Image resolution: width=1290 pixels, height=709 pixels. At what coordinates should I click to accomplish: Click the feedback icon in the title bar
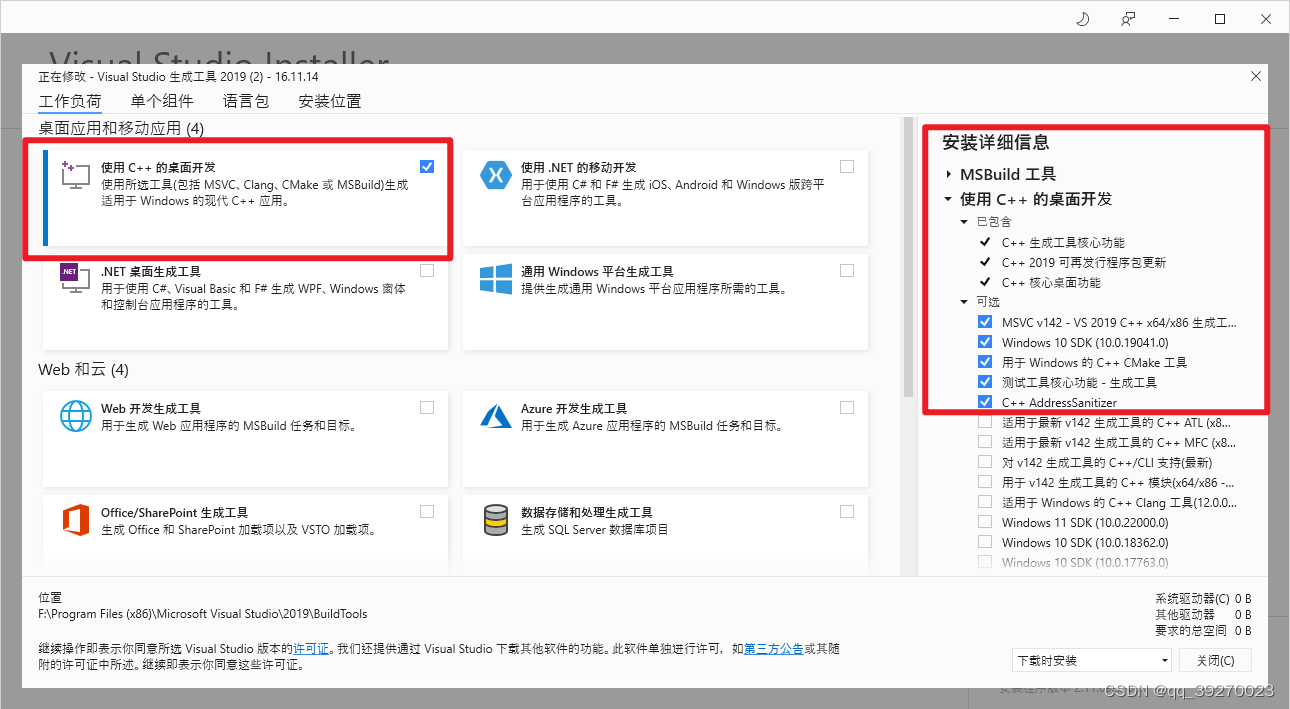pyautogui.click(x=1128, y=19)
